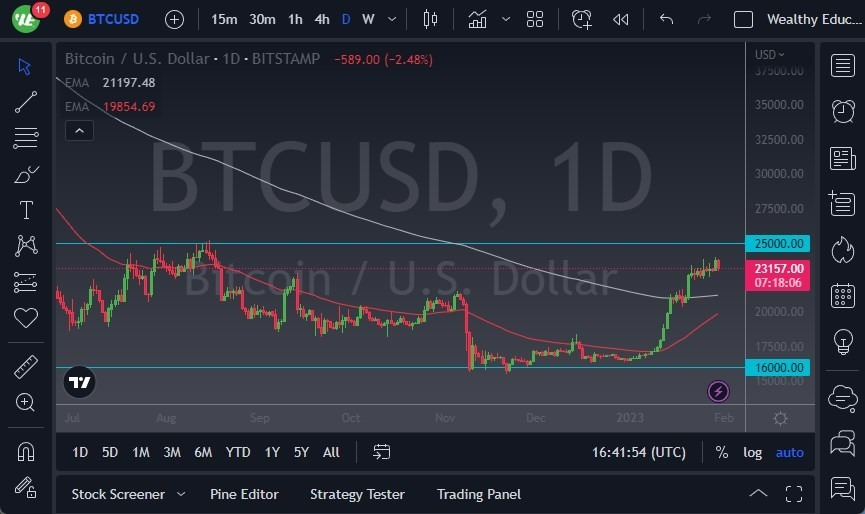Image resolution: width=865 pixels, height=514 pixels.
Task: Show All historical data range
Action: tap(331, 452)
